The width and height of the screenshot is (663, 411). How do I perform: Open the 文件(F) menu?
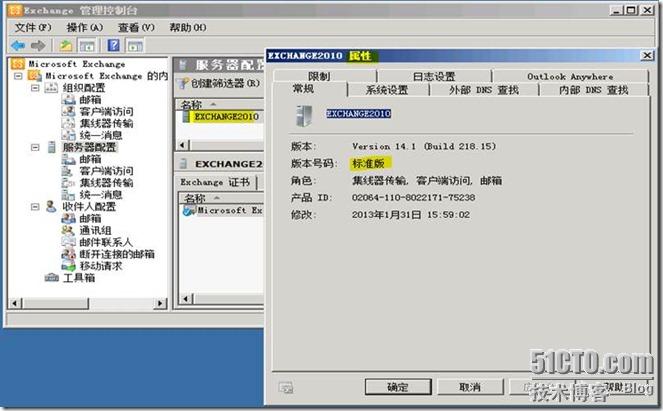point(33,27)
